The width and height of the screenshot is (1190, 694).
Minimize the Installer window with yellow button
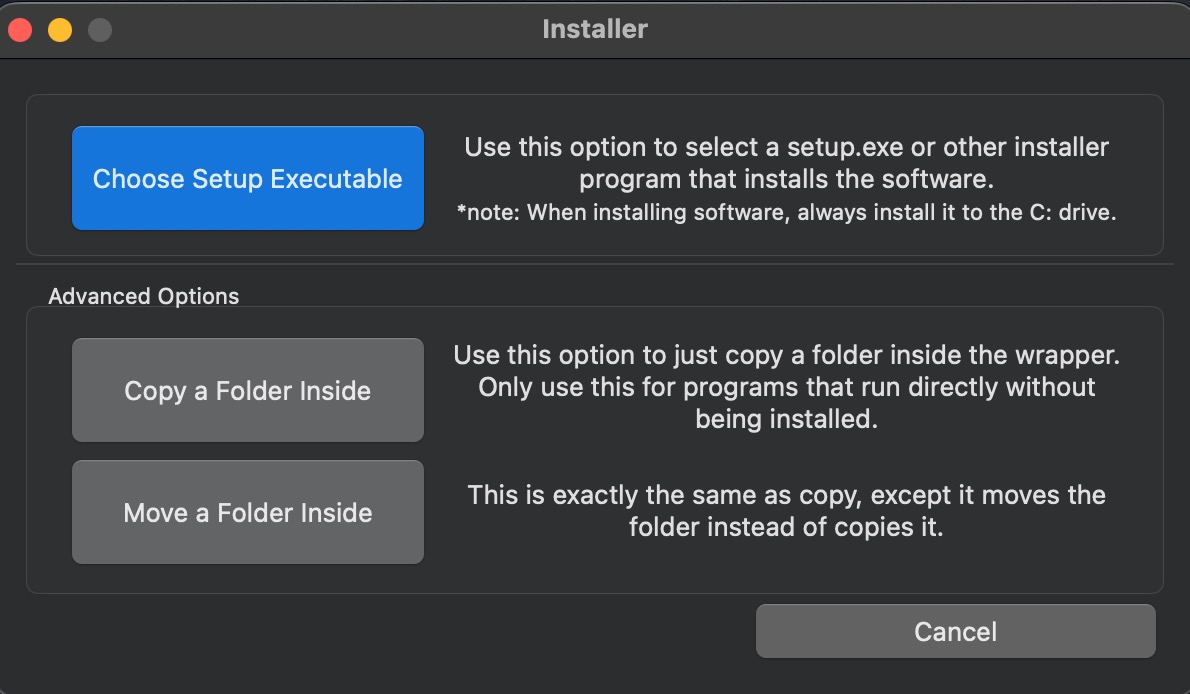[60, 30]
